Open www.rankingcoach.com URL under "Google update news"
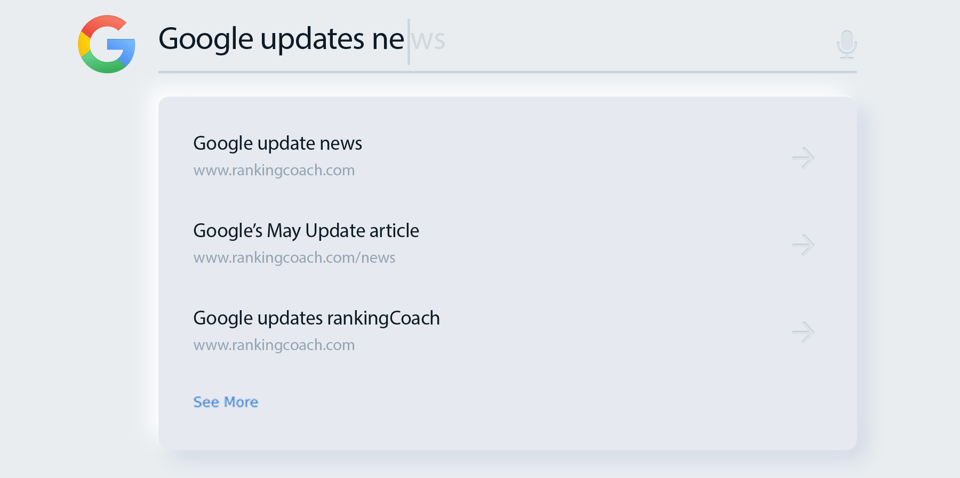Screen dimensions: 960x478 coord(273,170)
